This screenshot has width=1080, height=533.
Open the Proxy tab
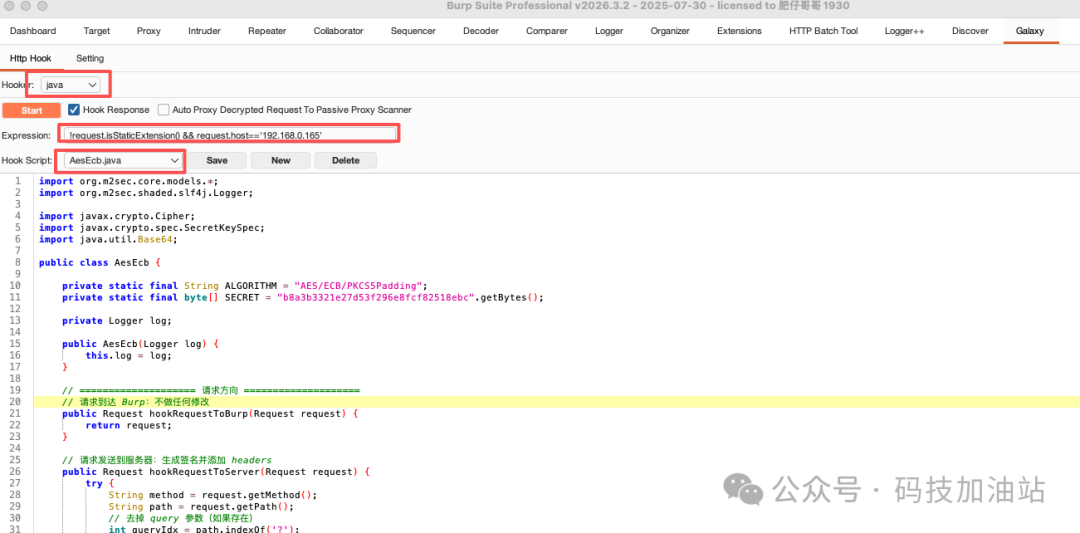[x=148, y=31]
